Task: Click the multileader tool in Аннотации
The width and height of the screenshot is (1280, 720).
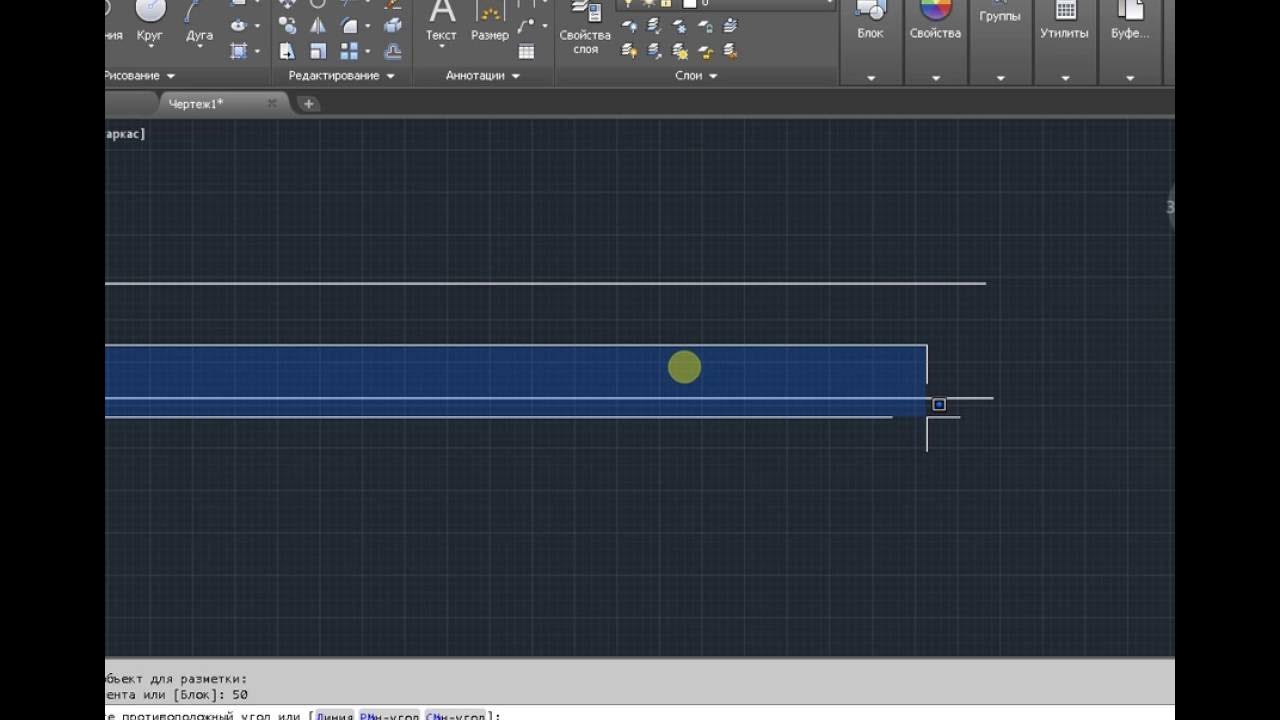Action: click(x=526, y=27)
